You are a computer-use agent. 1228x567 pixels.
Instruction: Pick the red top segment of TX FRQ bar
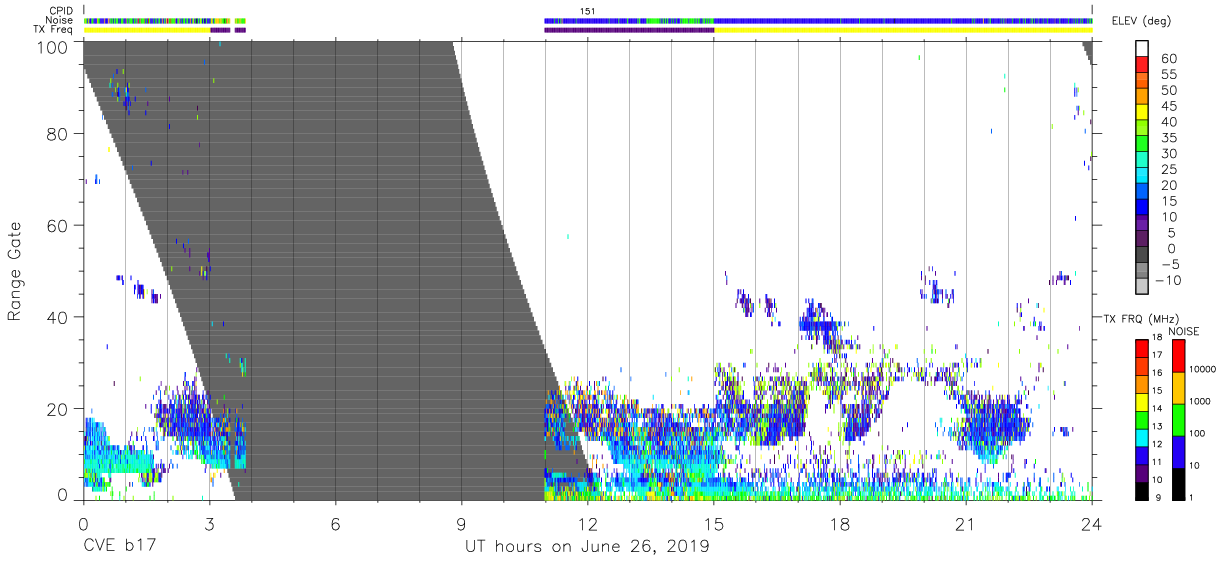click(x=1142, y=348)
